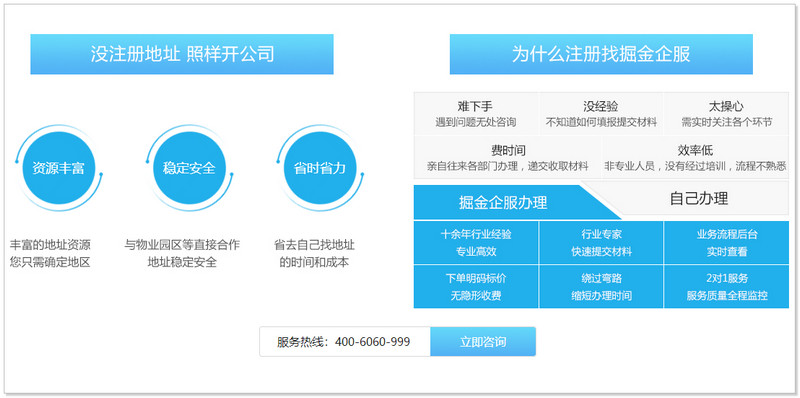
Task: Click the 稳定安全 circle icon
Action: click(x=189, y=168)
